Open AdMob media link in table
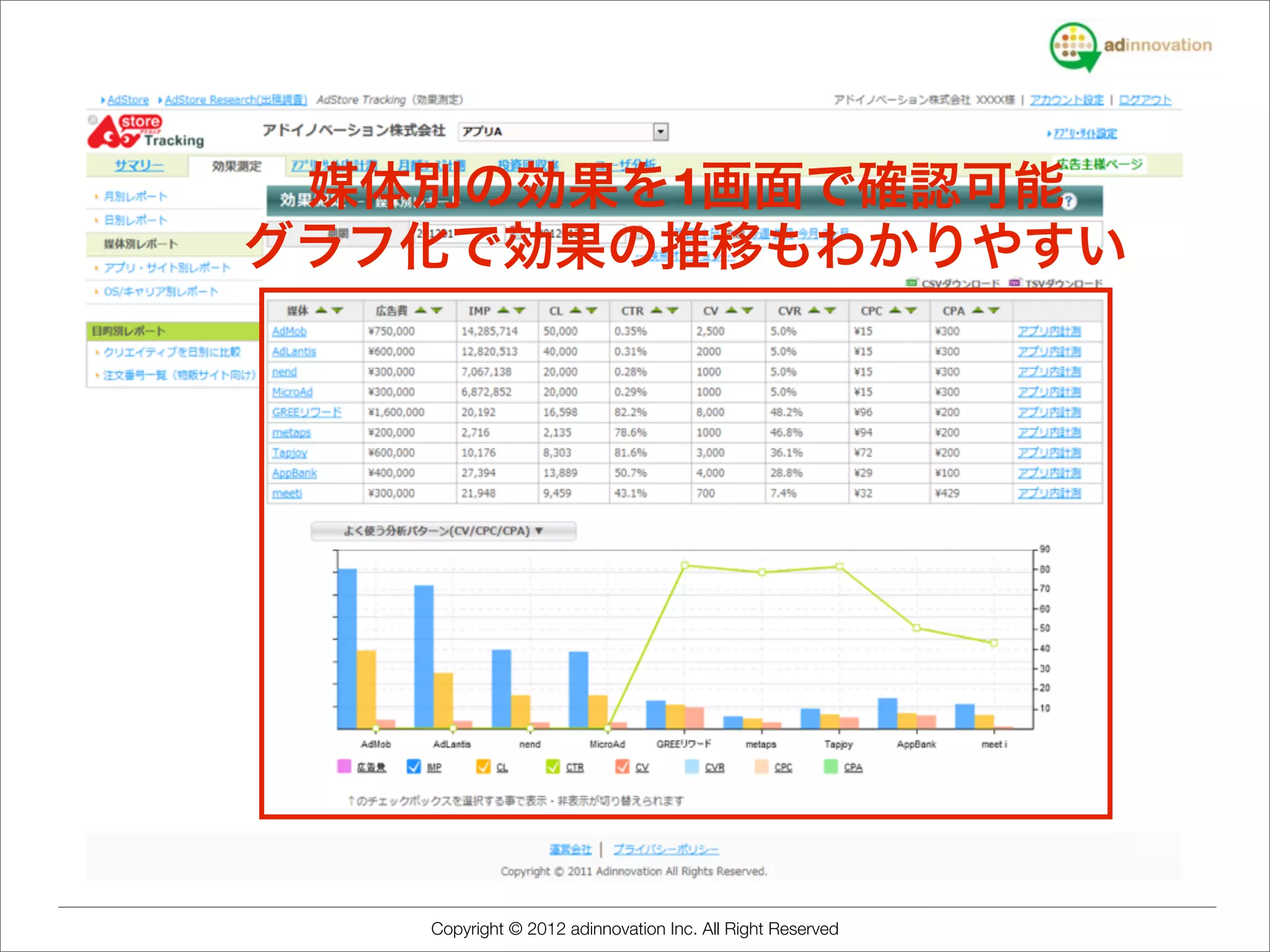Image resolution: width=1270 pixels, height=952 pixels. point(289,332)
